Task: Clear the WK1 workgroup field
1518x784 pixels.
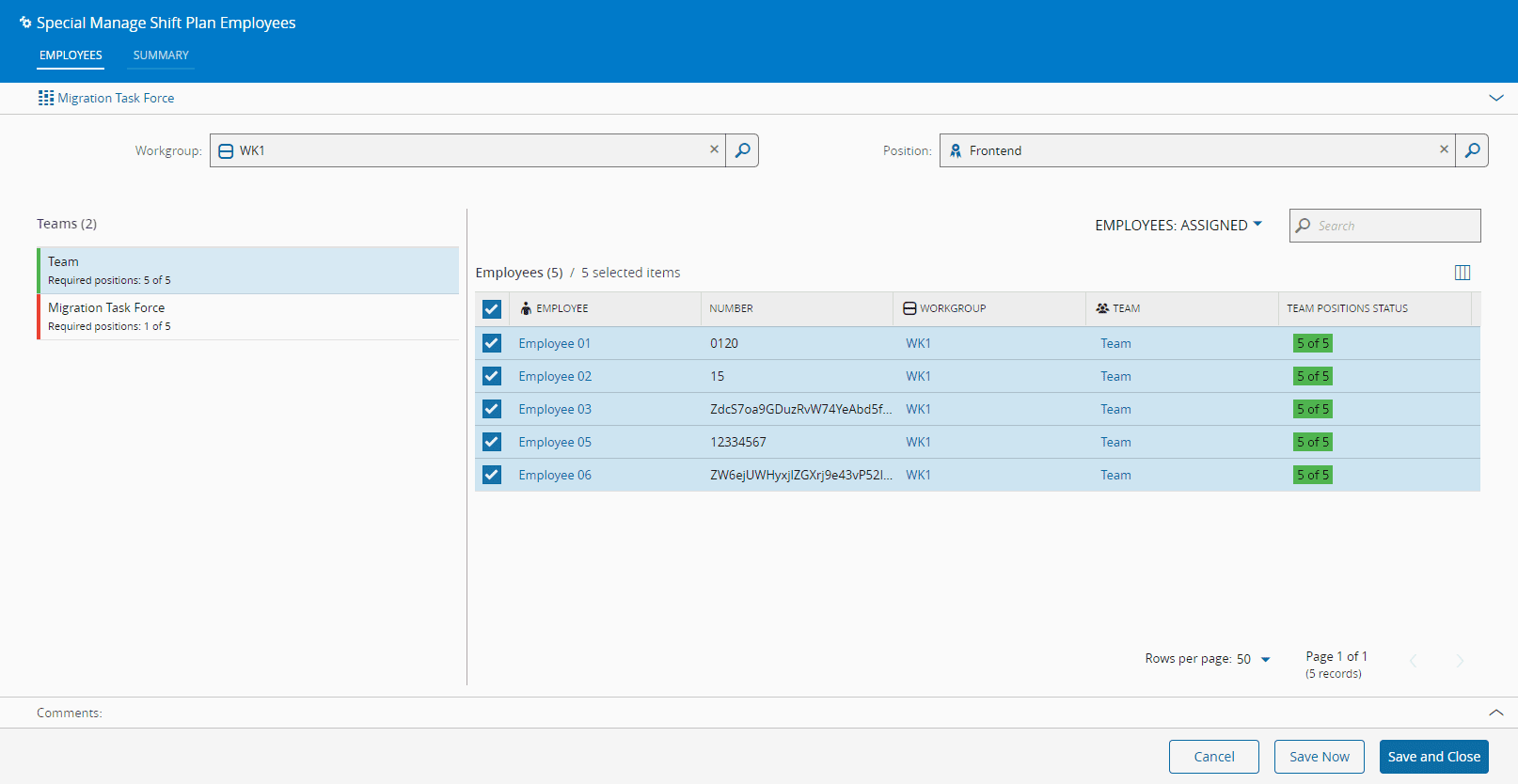Action: [714, 149]
